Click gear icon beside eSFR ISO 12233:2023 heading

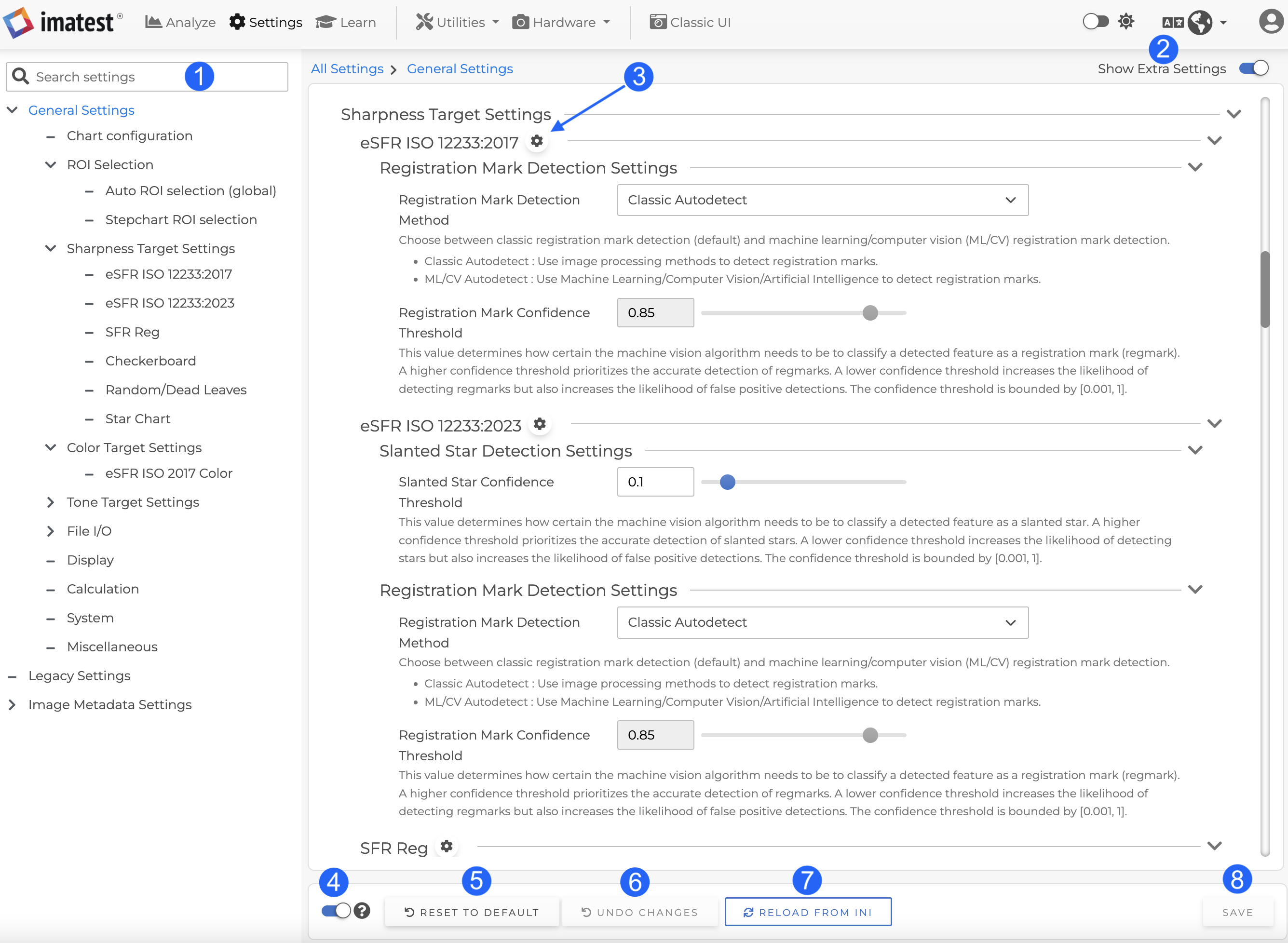[540, 424]
